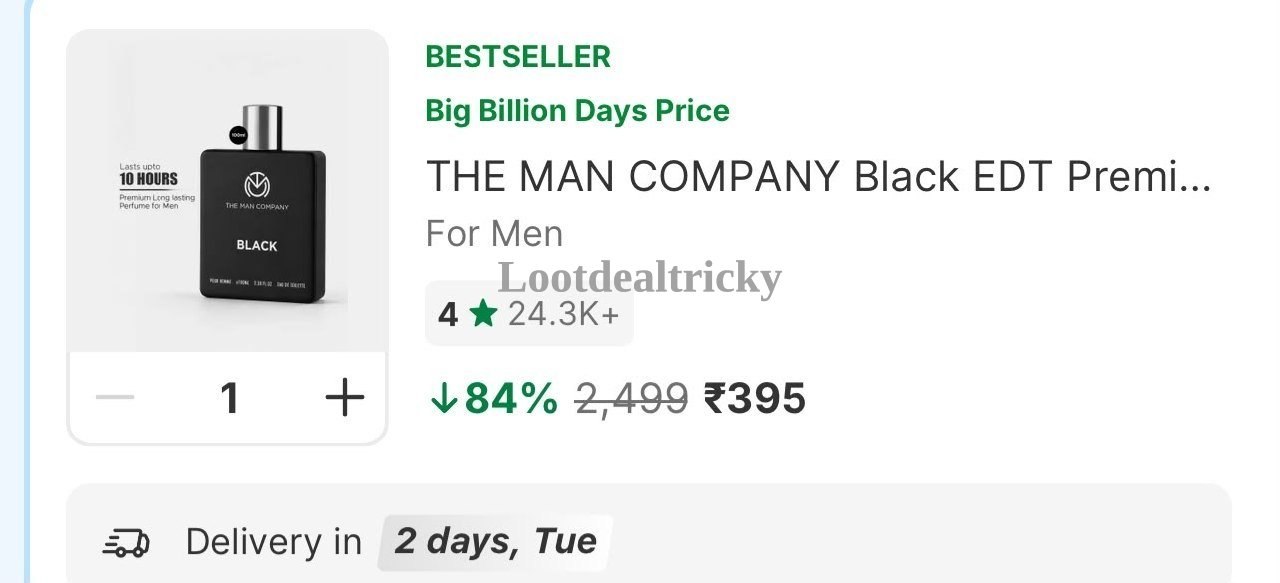This screenshot has height=583, width=1280.
Task: Click the struck-through 2,499 original price
Action: pos(632,400)
